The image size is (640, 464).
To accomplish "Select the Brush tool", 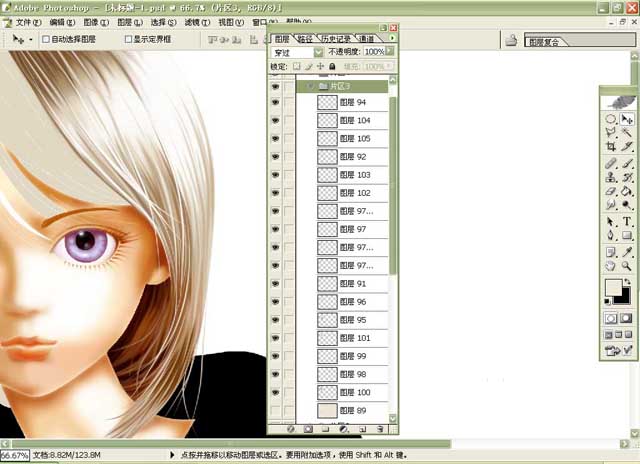I will [x=627, y=163].
